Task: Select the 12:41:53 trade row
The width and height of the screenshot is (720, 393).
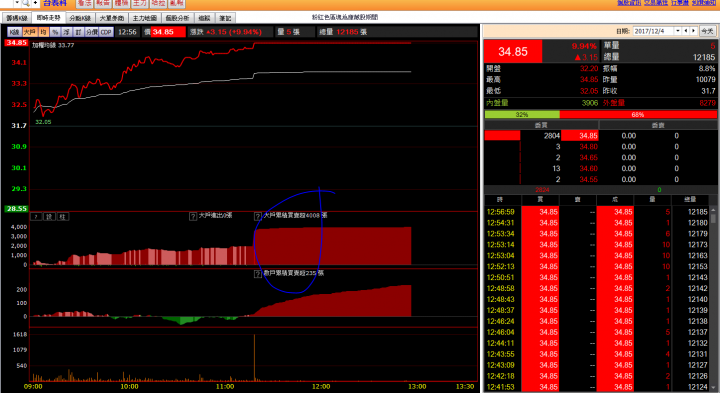Action: click(597, 387)
